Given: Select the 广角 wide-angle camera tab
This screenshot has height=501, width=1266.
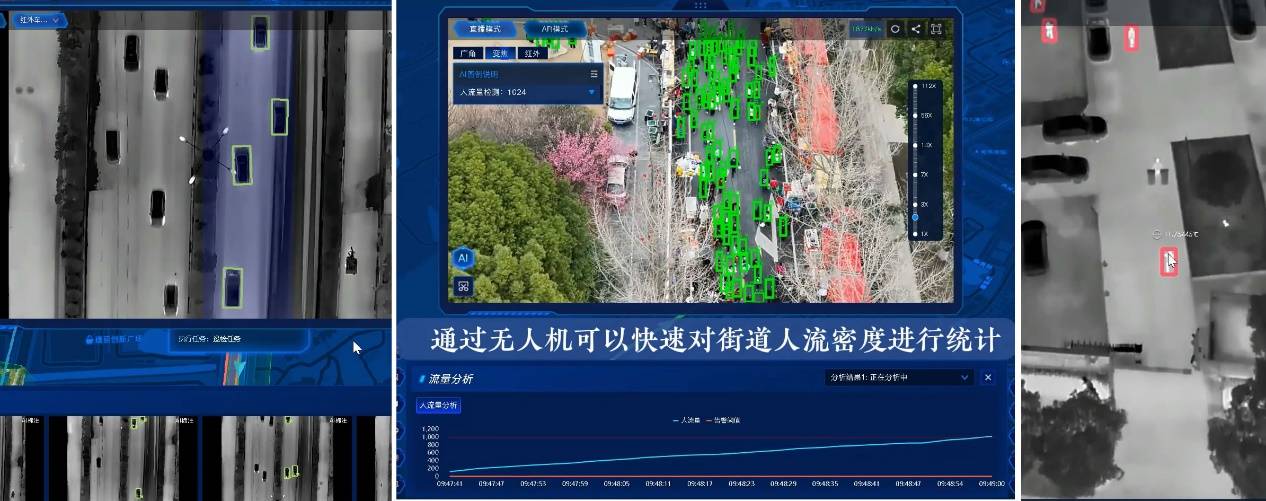Looking at the screenshot, I should (468, 53).
